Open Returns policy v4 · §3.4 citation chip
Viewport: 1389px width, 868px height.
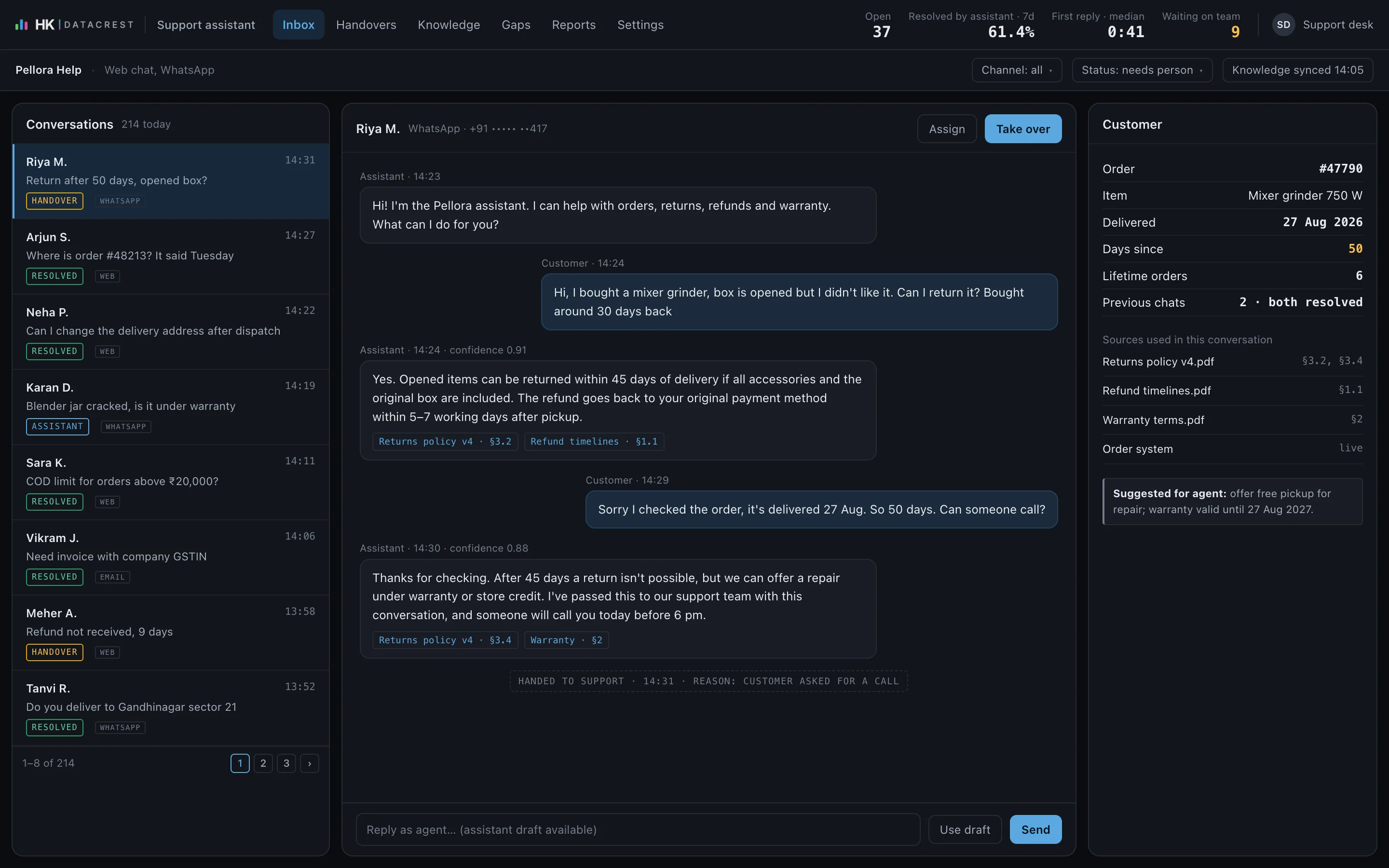445,640
